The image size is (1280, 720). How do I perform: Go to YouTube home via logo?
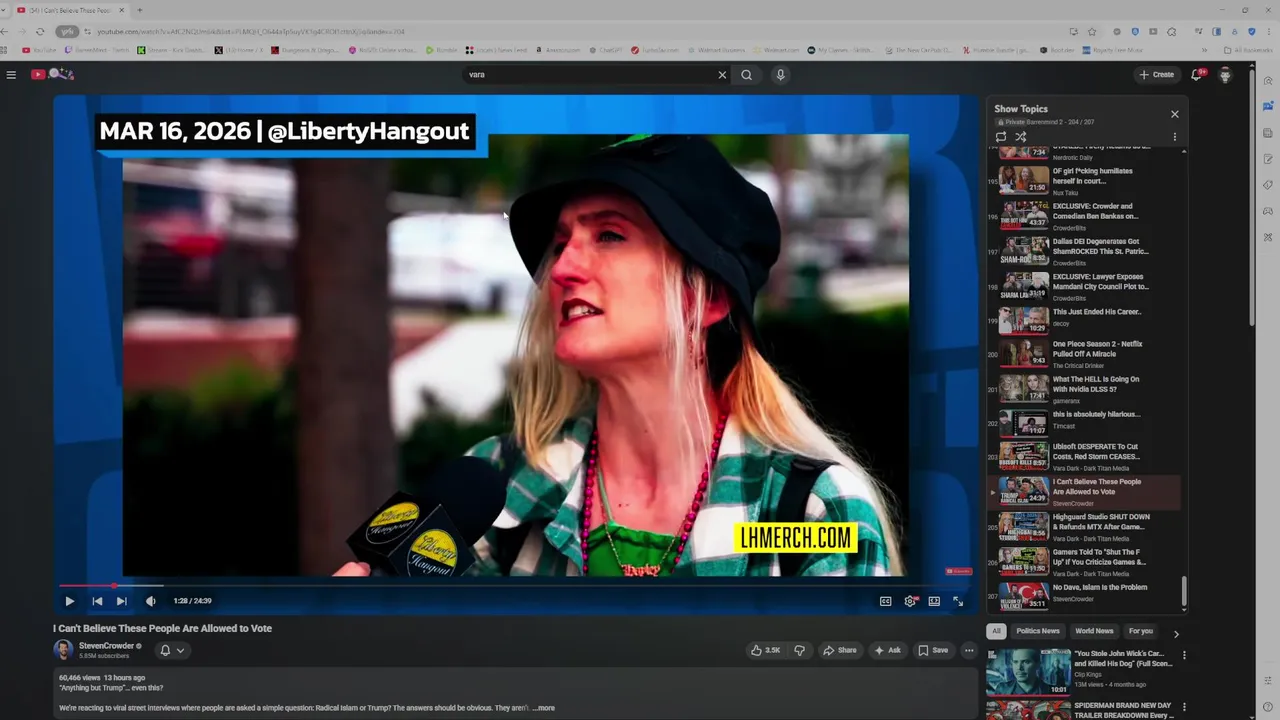tap(52, 74)
